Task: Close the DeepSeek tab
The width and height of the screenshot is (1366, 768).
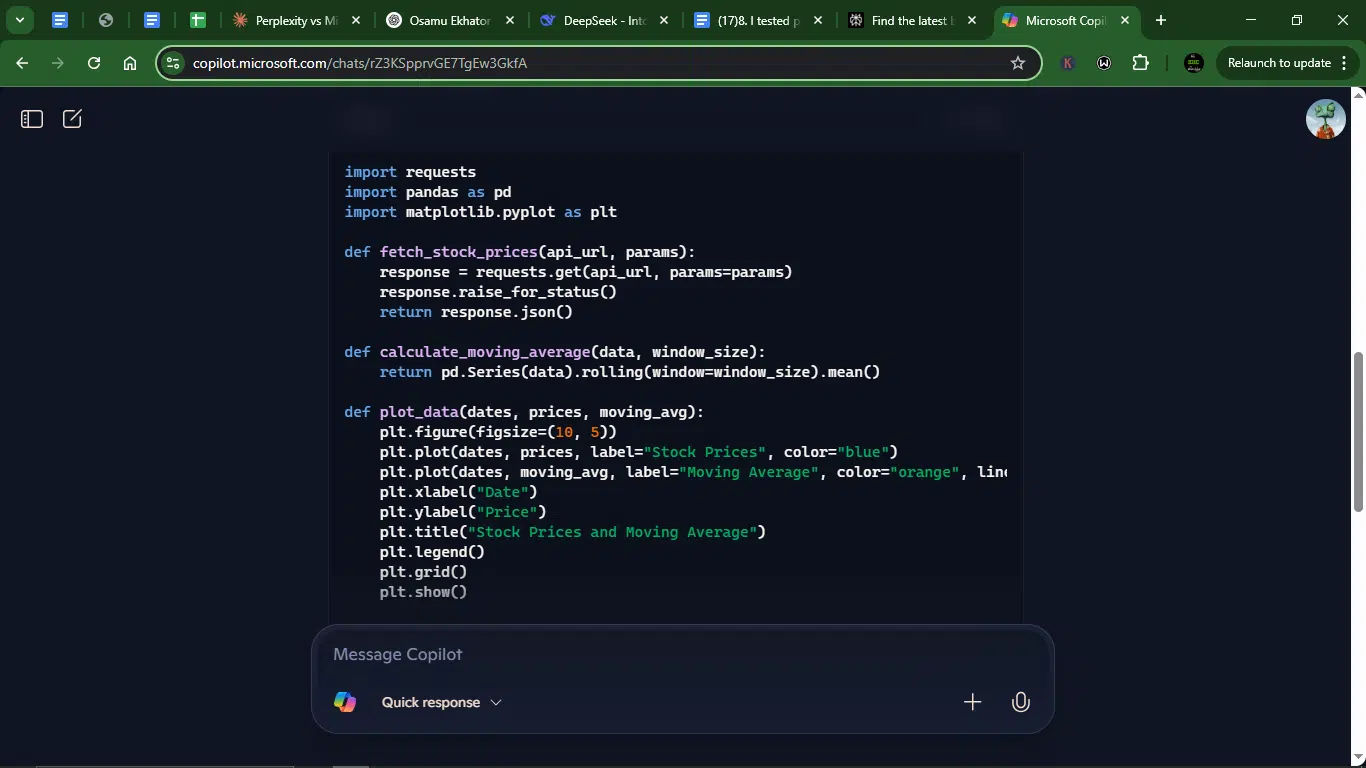Action: (x=665, y=20)
